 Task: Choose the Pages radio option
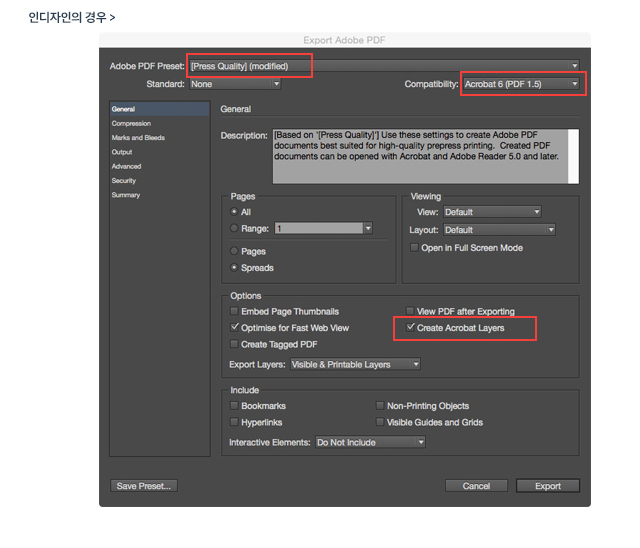coord(234,251)
